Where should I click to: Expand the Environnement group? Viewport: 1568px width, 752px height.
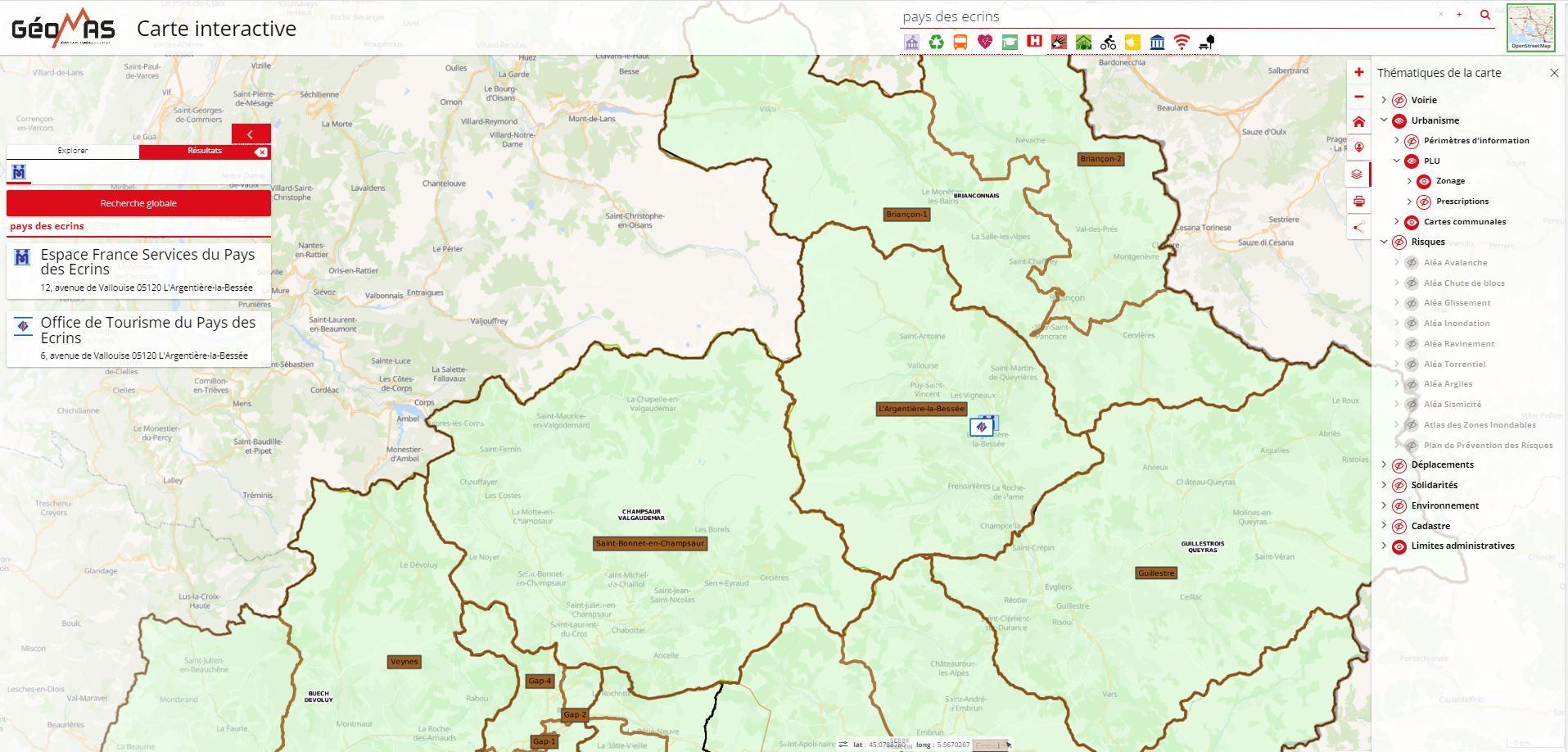point(1385,505)
